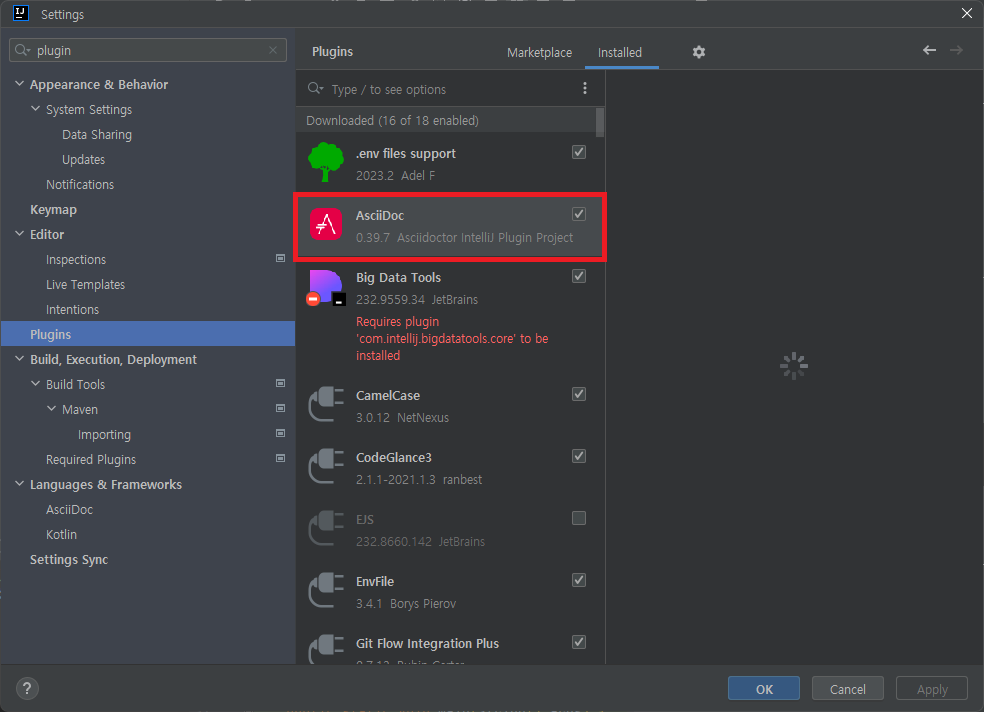Uncheck the CodeGlance3 plugin checkbox
This screenshot has width=984, height=712.
pos(579,456)
